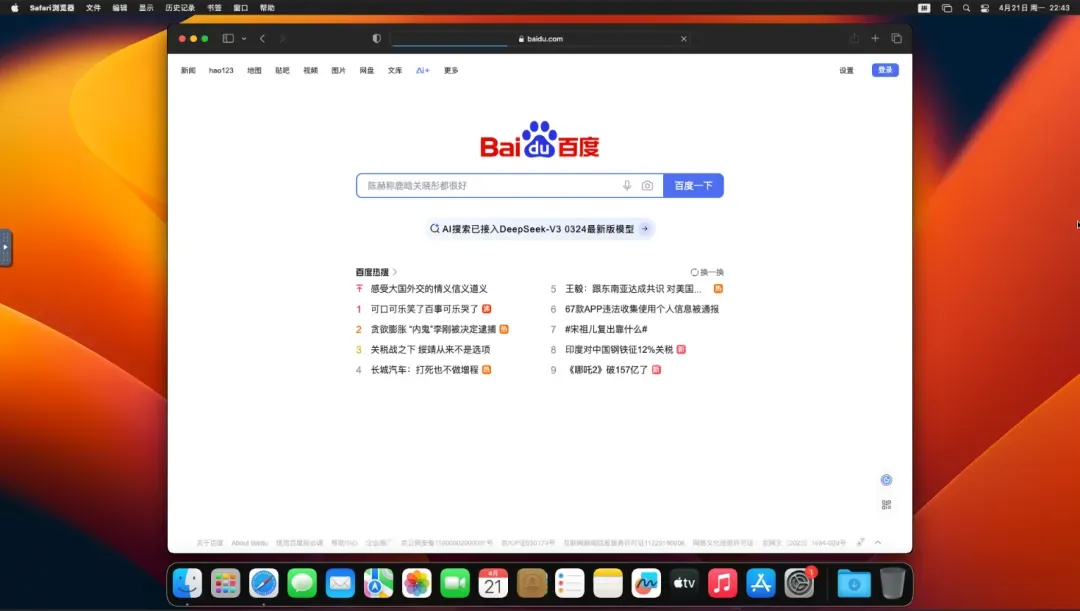The width and height of the screenshot is (1080, 611).
Task: Open the 历史记录 menu in menu bar
Action: point(180,8)
